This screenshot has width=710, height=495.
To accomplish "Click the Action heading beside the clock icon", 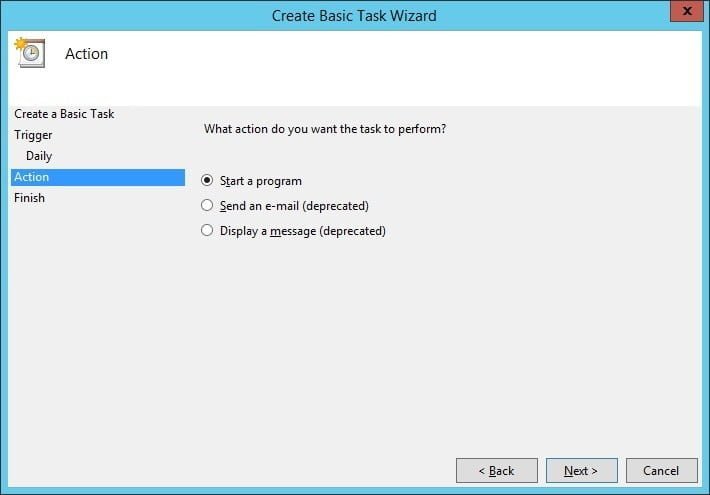I will coord(86,54).
